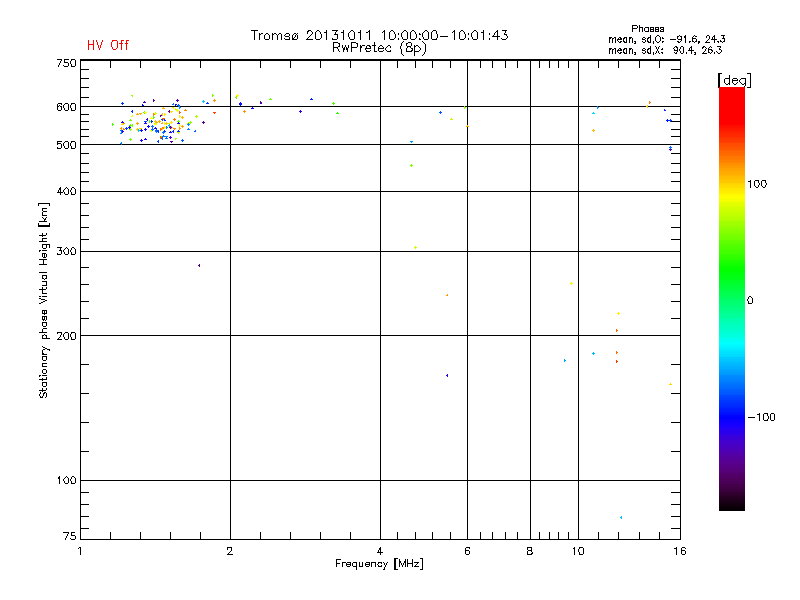Click the y-axis tick label '200'
The height and width of the screenshot is (600, 800).
pyautogui.click(x=66, y=336)
